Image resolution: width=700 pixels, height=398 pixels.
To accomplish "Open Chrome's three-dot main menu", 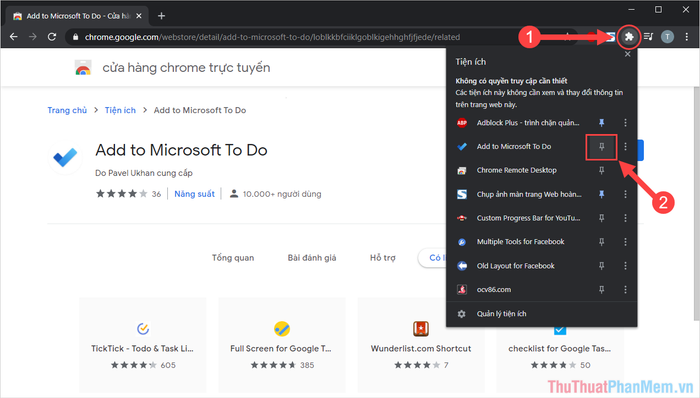I will click(x=687, y=37).
